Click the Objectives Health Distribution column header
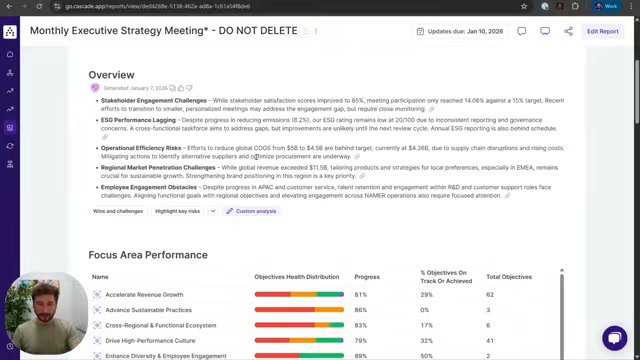 coord(297,277)
